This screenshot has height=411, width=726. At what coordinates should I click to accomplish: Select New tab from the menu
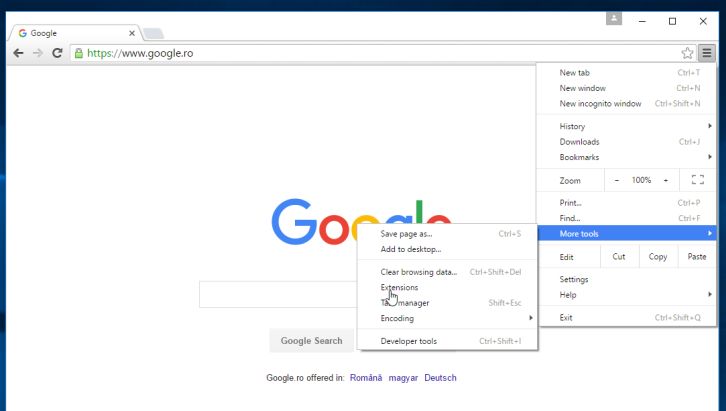tap(627, 73)
